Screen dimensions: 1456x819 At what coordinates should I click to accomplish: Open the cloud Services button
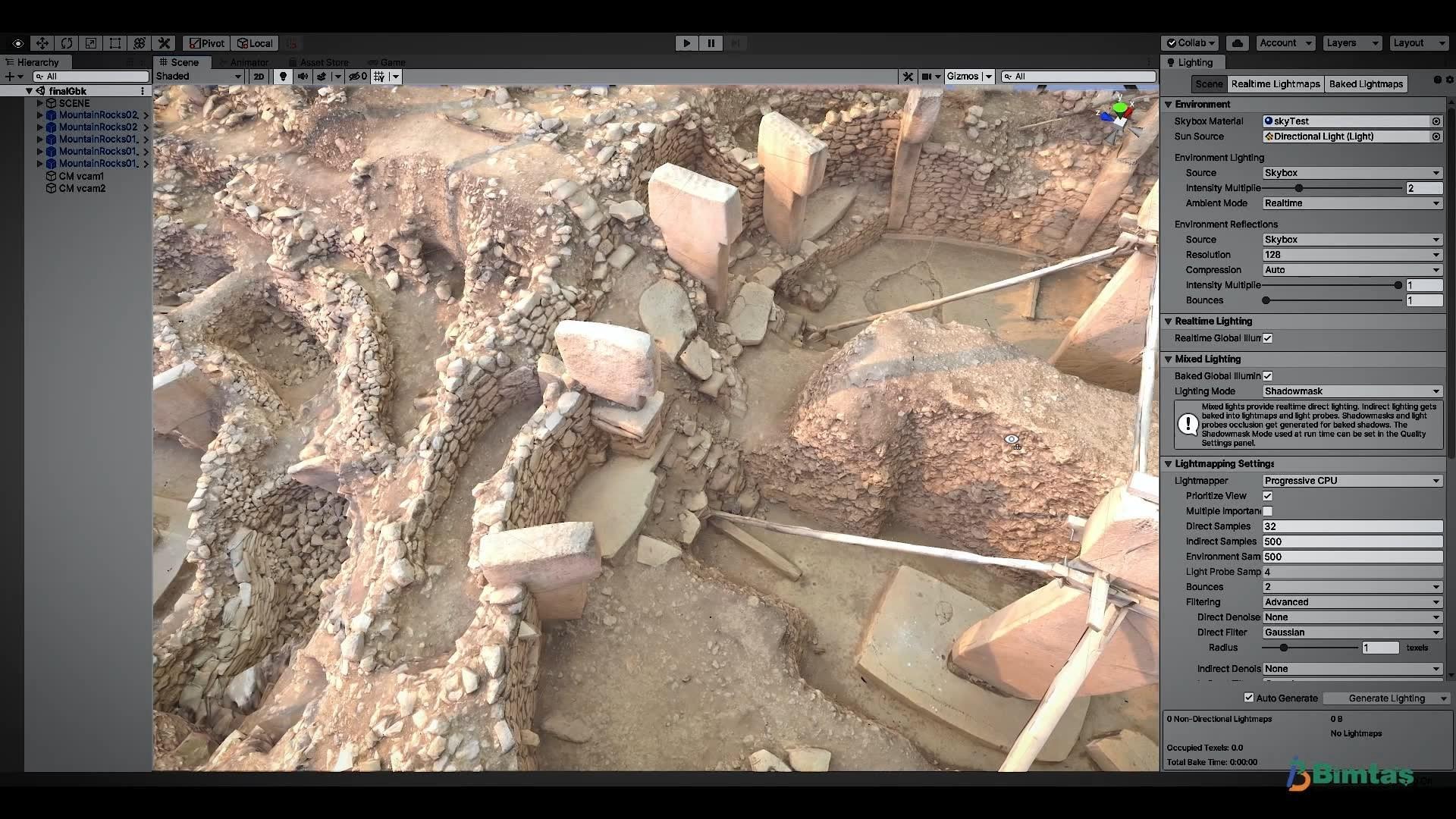1238,43
